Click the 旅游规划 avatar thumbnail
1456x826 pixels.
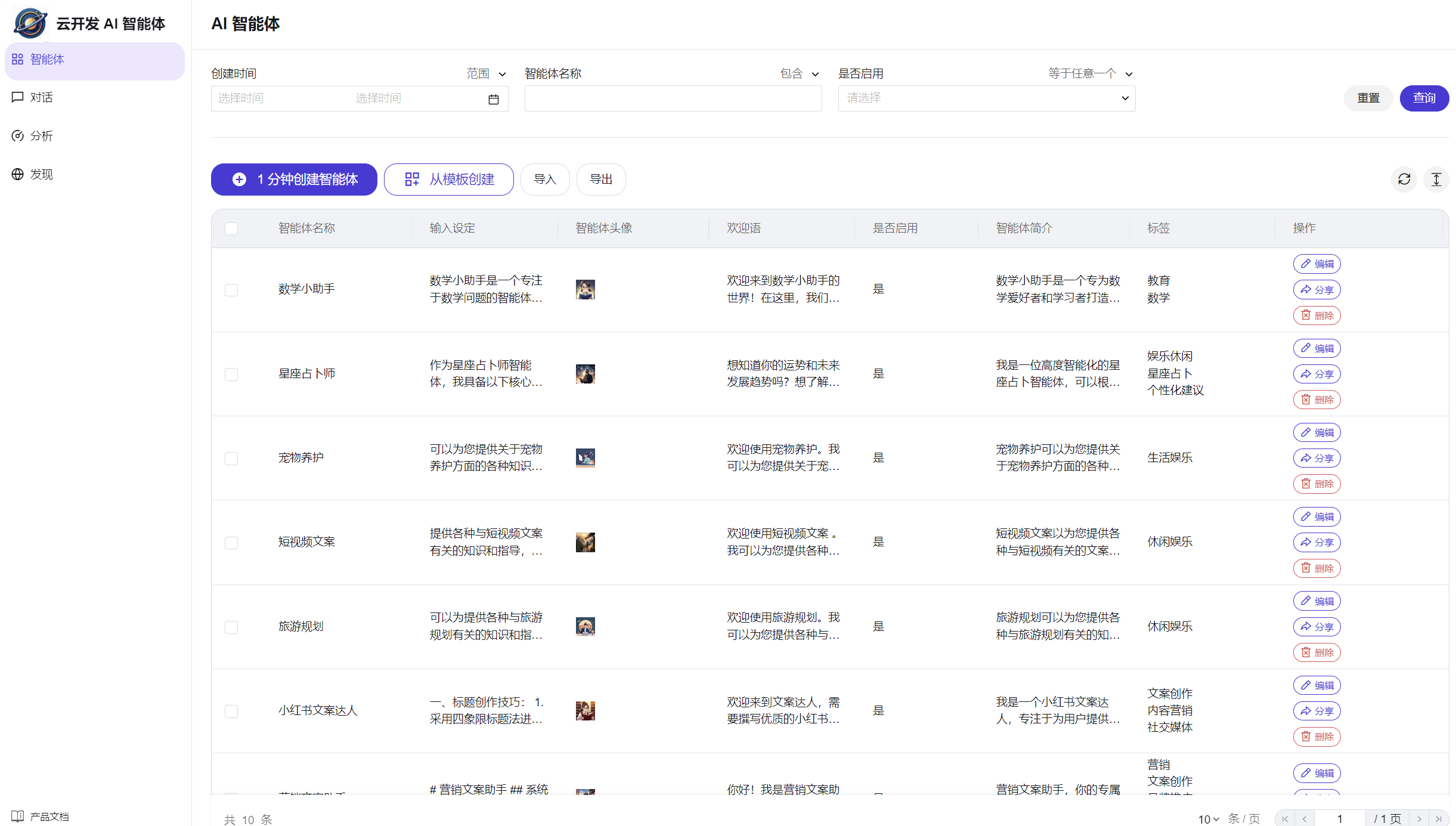coord(585,626)
